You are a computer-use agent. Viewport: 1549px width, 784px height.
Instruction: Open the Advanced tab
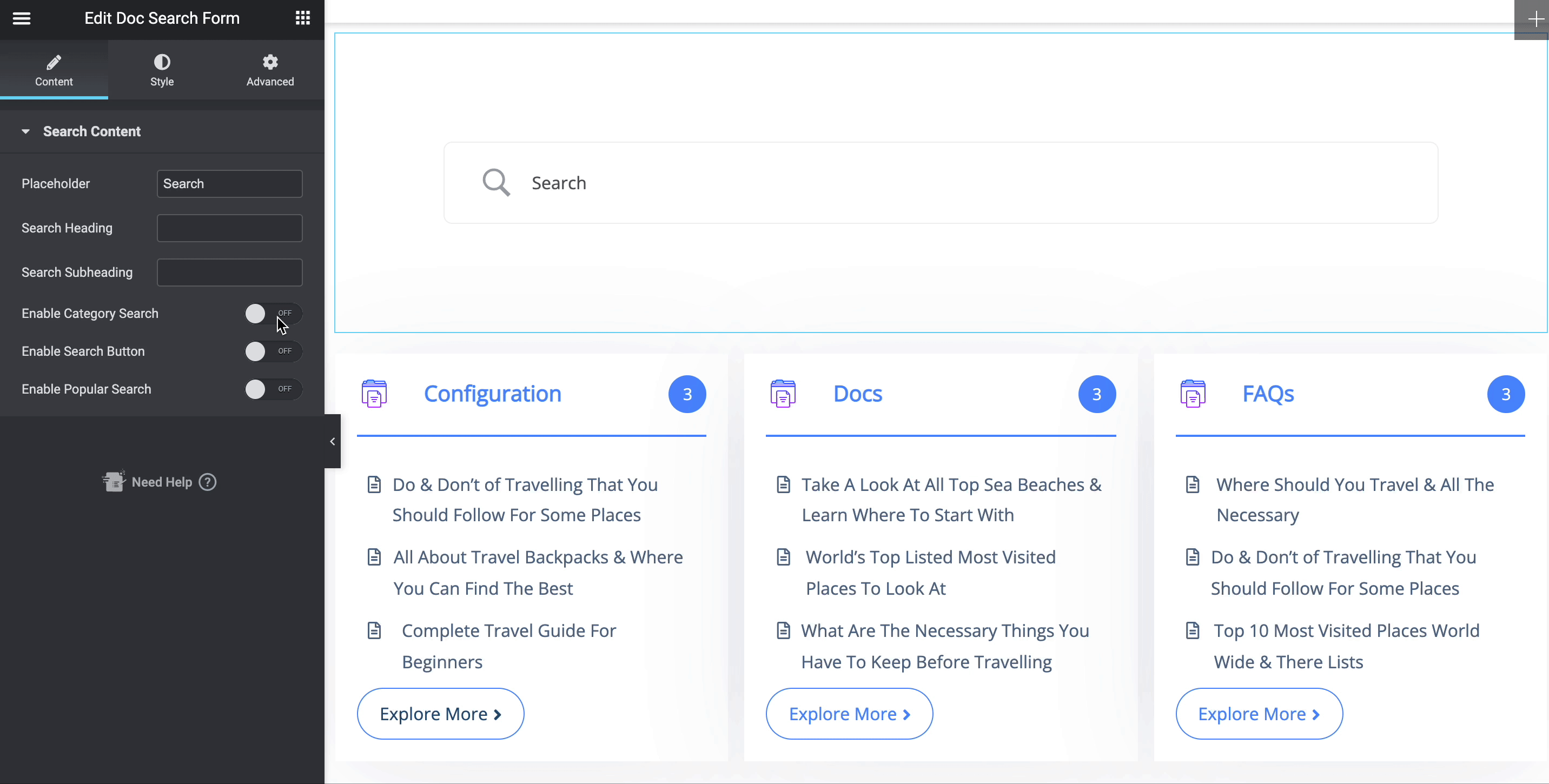(270, 70)
